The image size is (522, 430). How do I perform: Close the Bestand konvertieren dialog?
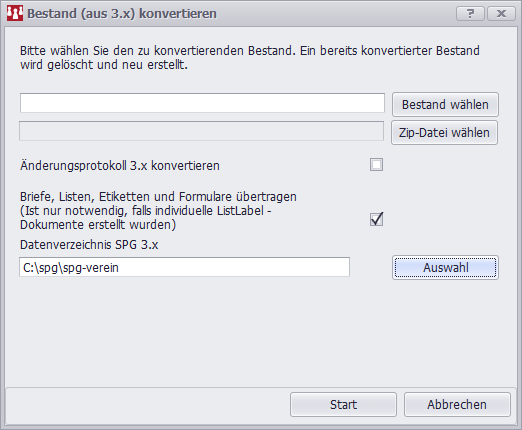[x=501, y=14]
